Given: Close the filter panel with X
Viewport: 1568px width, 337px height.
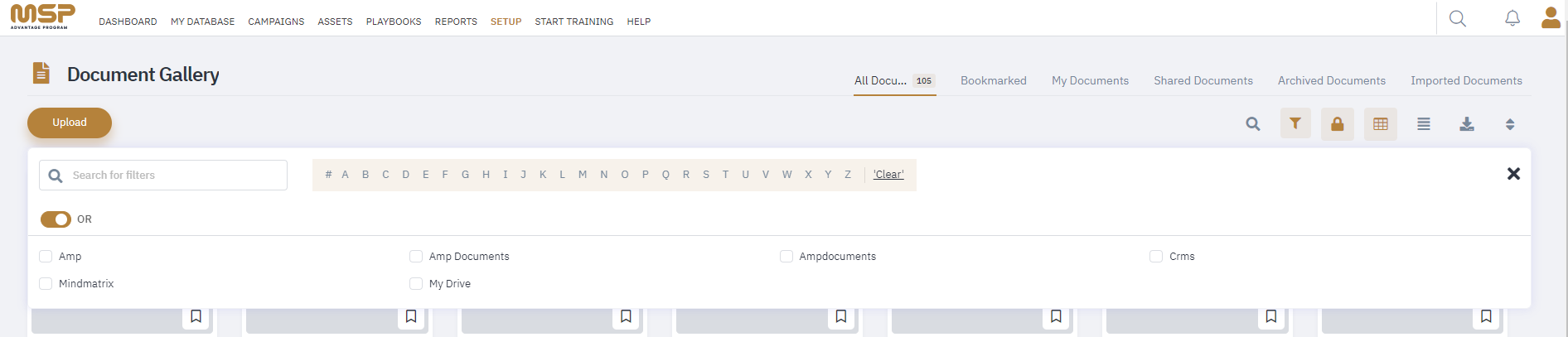Looking at the screenshot, I should pos(1513,174).
